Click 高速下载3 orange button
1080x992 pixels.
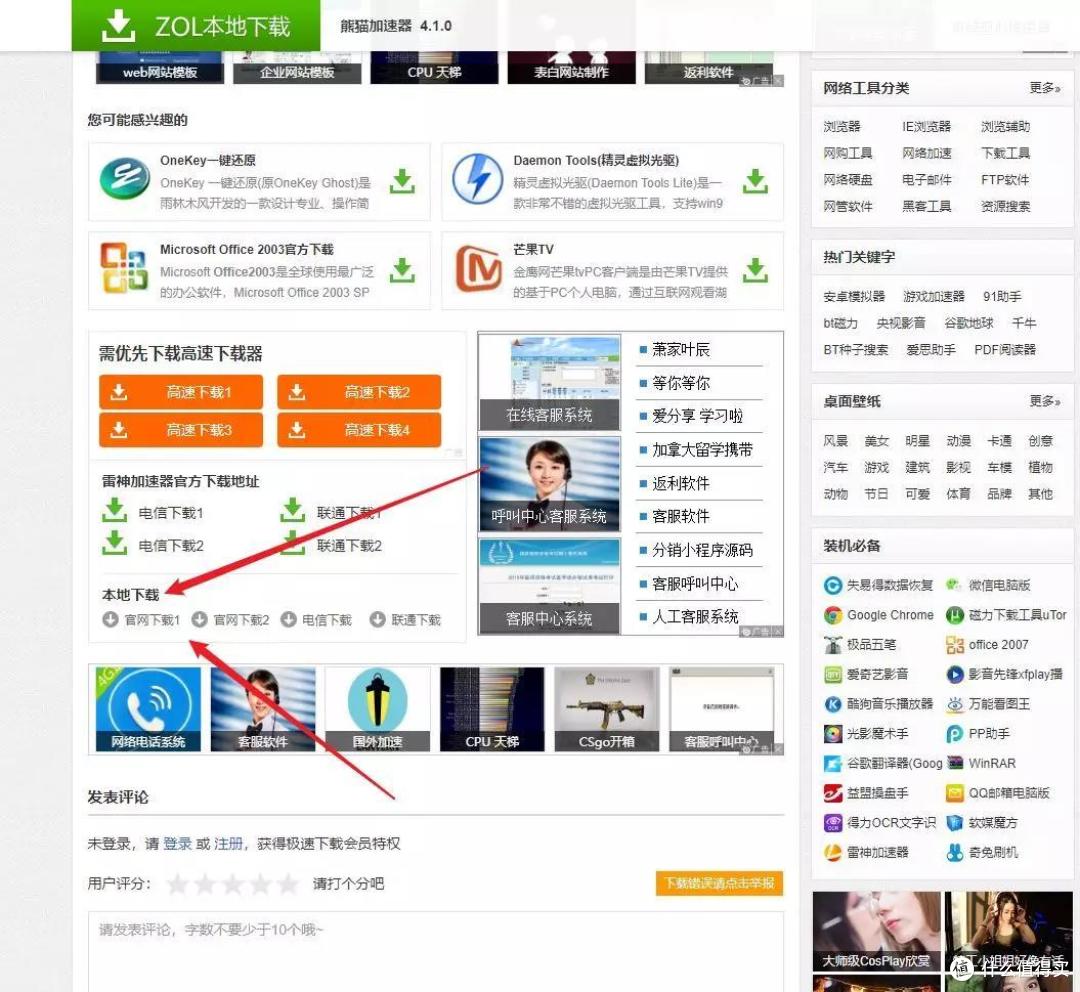(x=181, y=430)
